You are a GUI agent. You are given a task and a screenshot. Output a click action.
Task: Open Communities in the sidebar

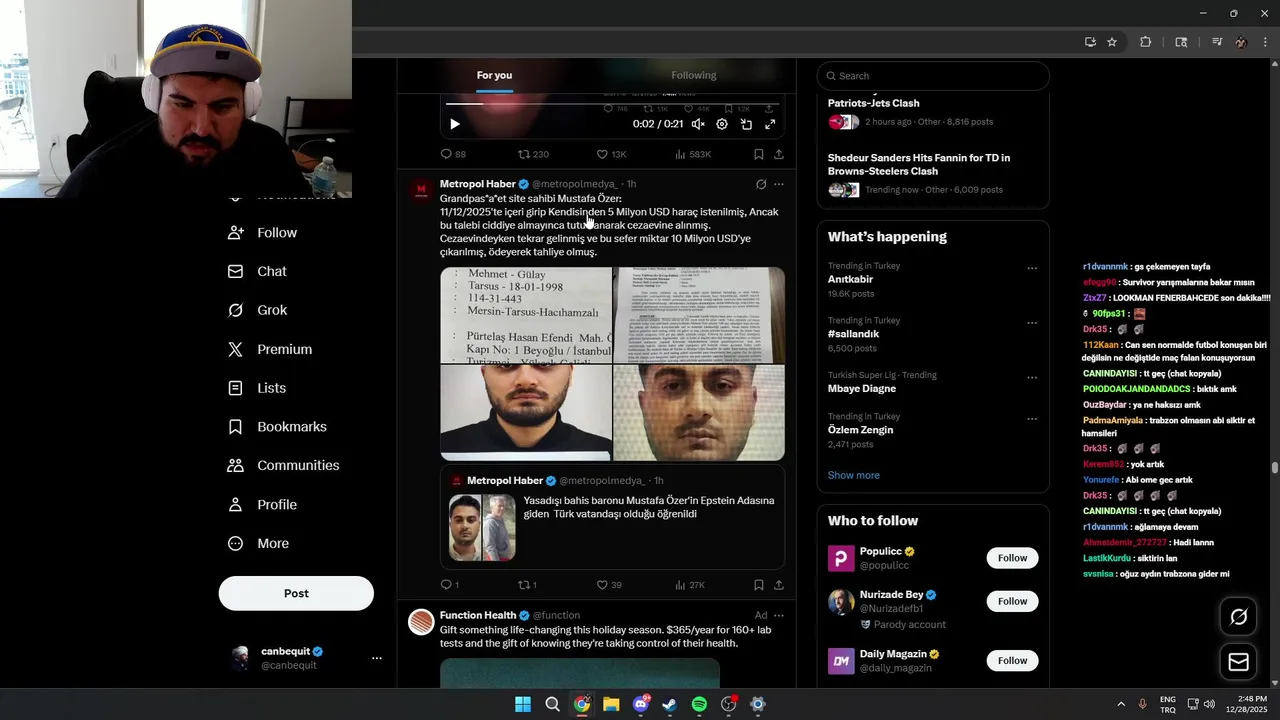284,465
